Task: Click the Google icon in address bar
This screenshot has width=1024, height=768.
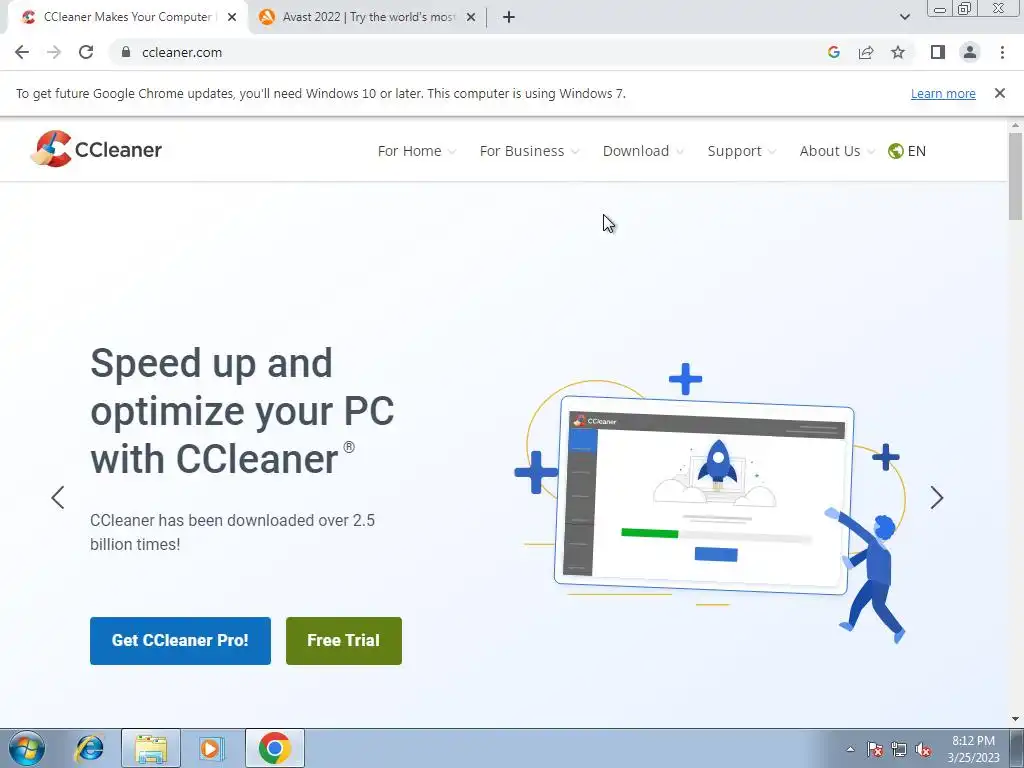Action: 833,52
